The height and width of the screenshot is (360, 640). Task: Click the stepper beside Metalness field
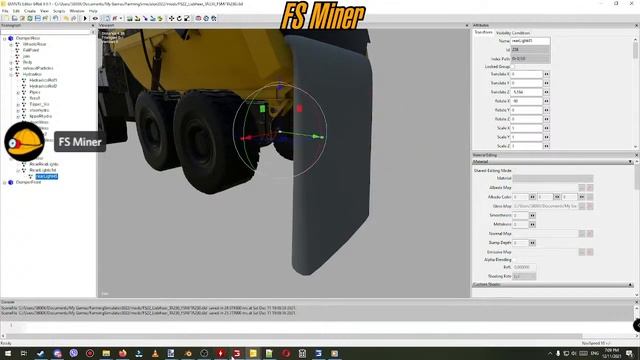pos(532,224)
